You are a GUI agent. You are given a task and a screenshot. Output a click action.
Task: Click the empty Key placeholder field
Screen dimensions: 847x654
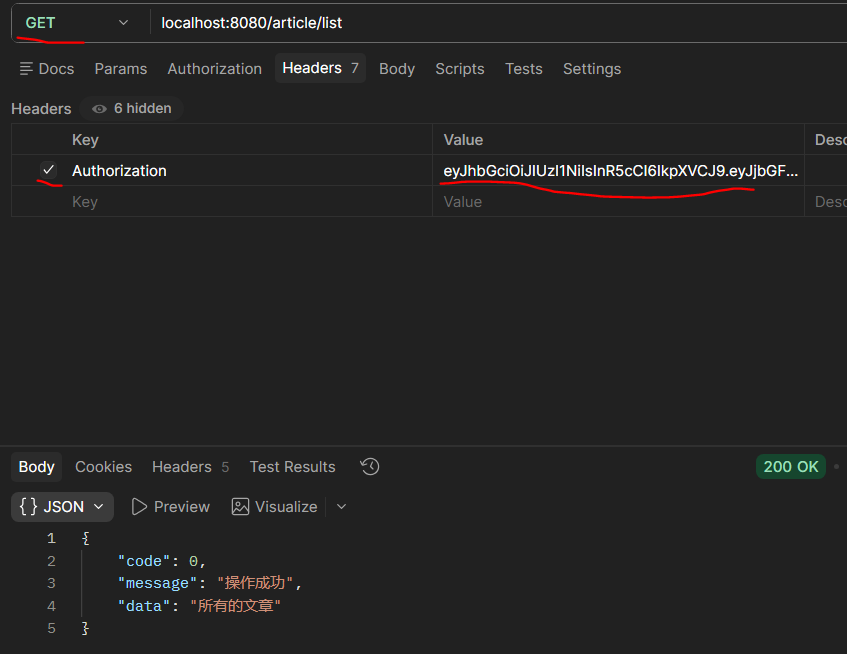(x=251, y=201)
